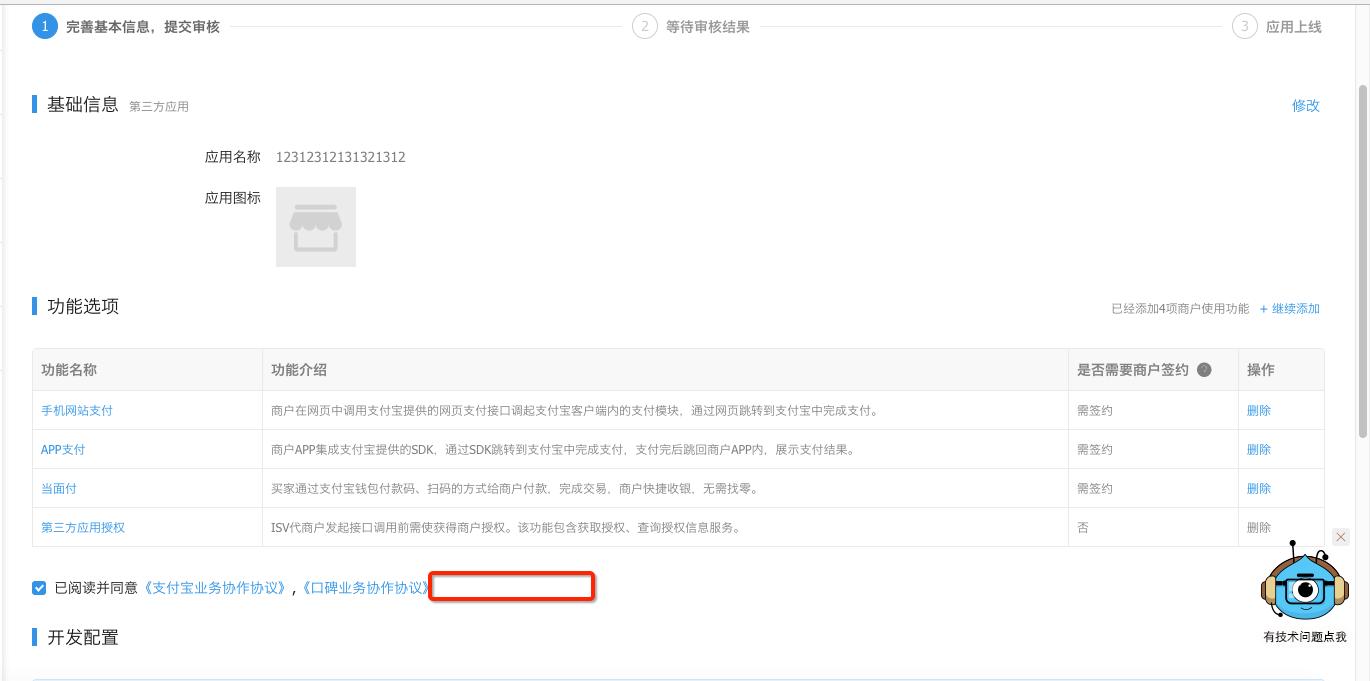This screenshot has width=1370, height=681.
Task: Click the highlighted empty input field
Action: 512,586
